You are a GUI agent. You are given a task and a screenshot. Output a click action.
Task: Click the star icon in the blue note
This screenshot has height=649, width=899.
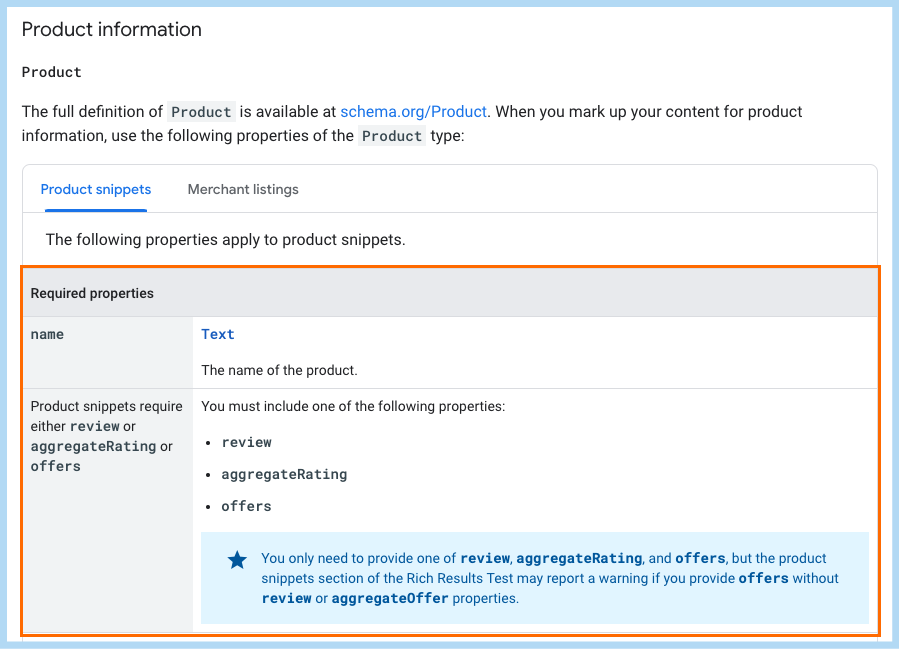(x=237, y=560)
